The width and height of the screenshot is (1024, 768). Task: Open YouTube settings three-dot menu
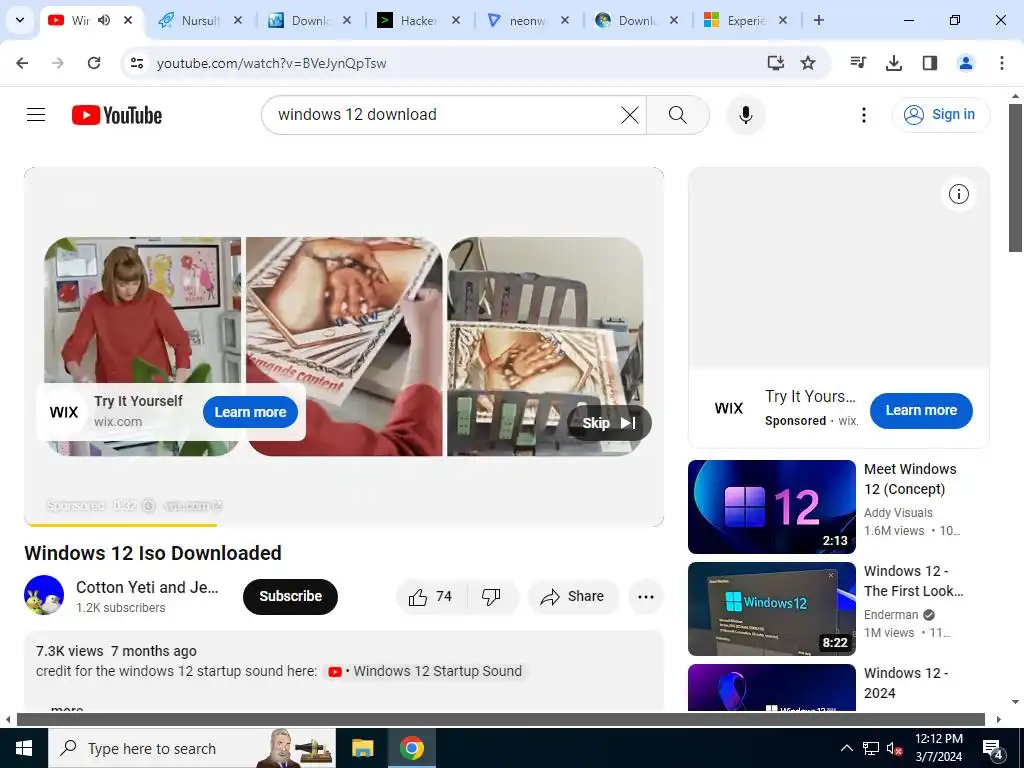coord(863,115)
